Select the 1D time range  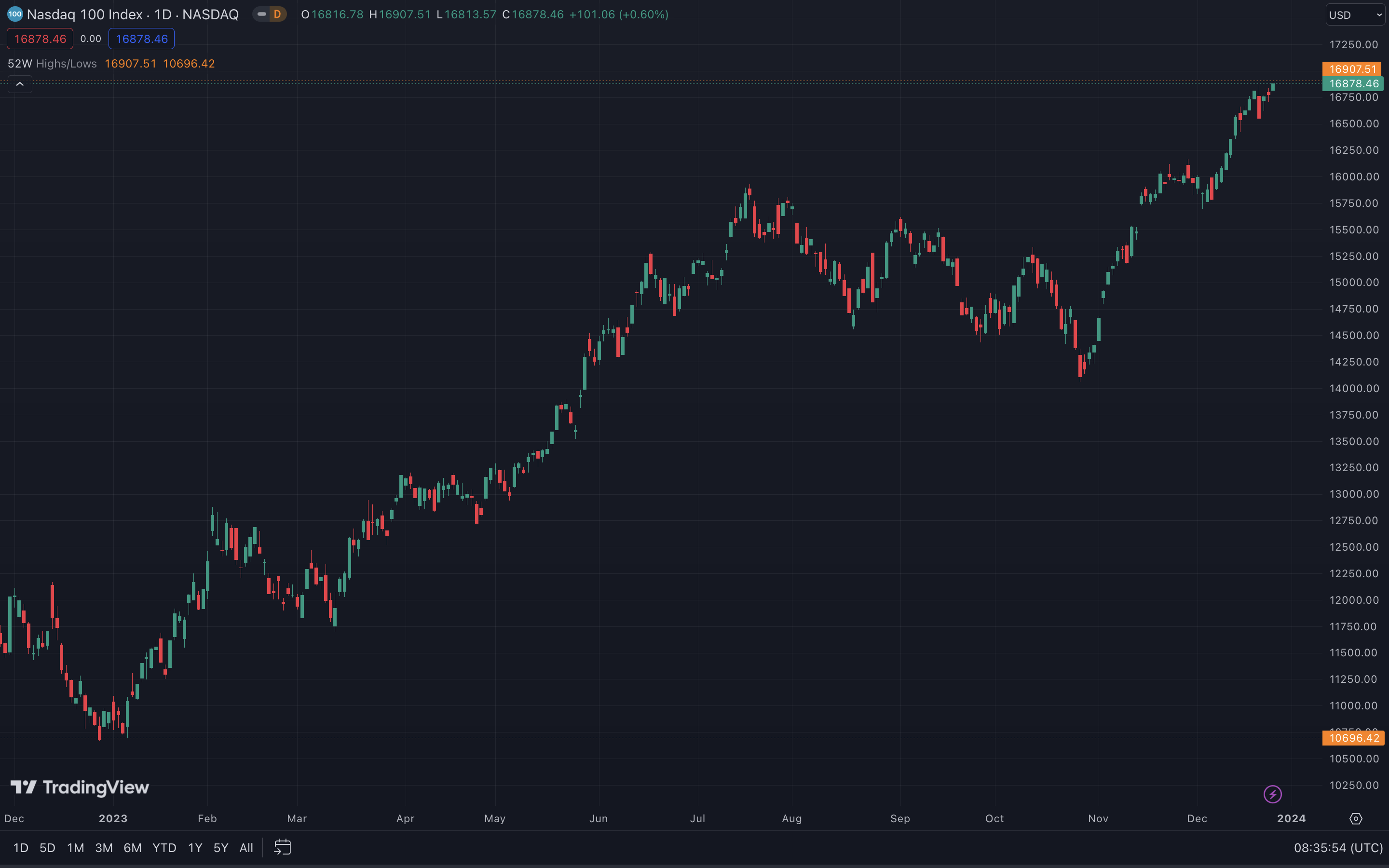[x=21, y=848]
